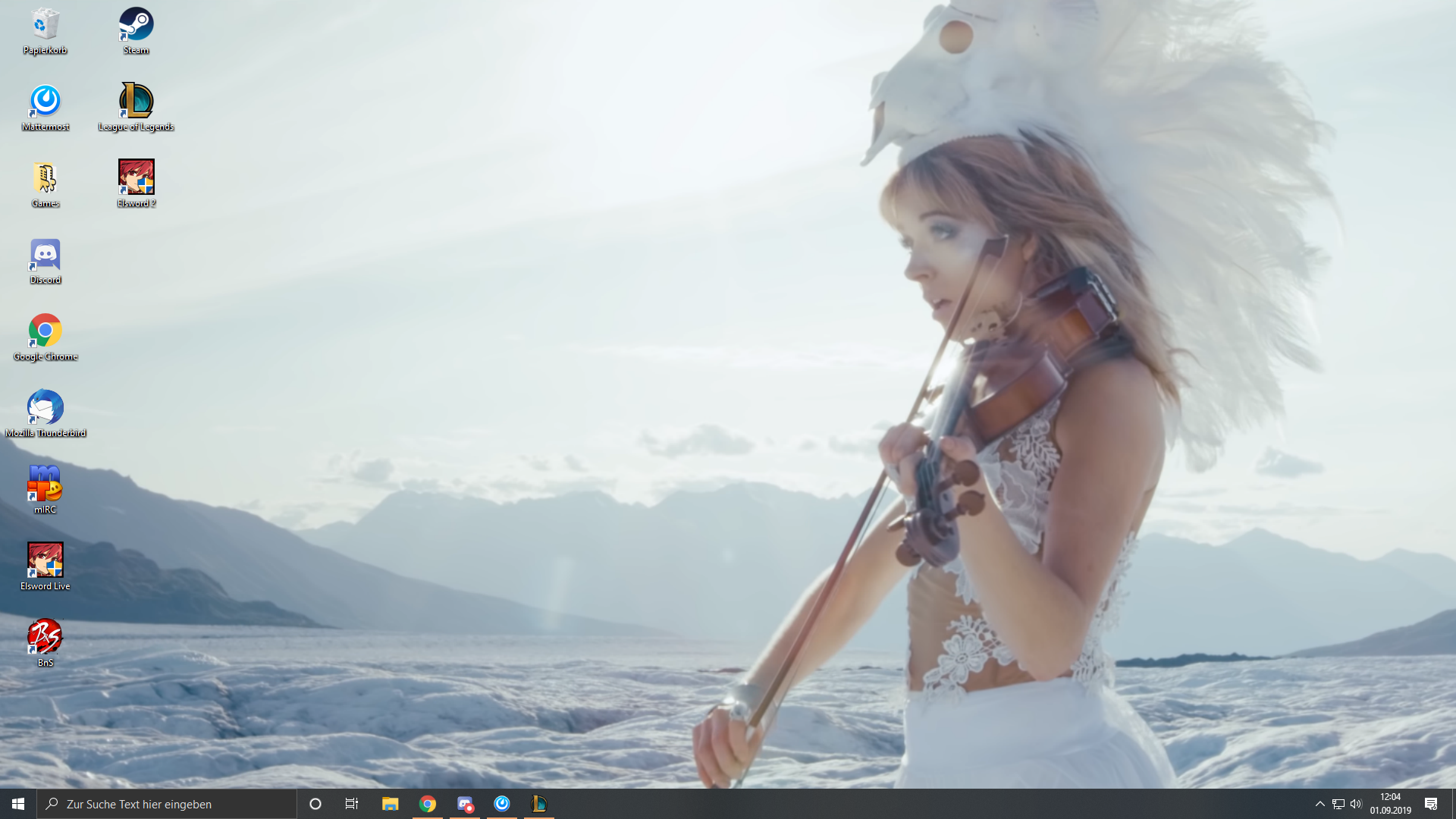The height and width of the screenshot is (819, 1456).
Task: Click the BnS desktop shortcut
Action: [45, 639]
